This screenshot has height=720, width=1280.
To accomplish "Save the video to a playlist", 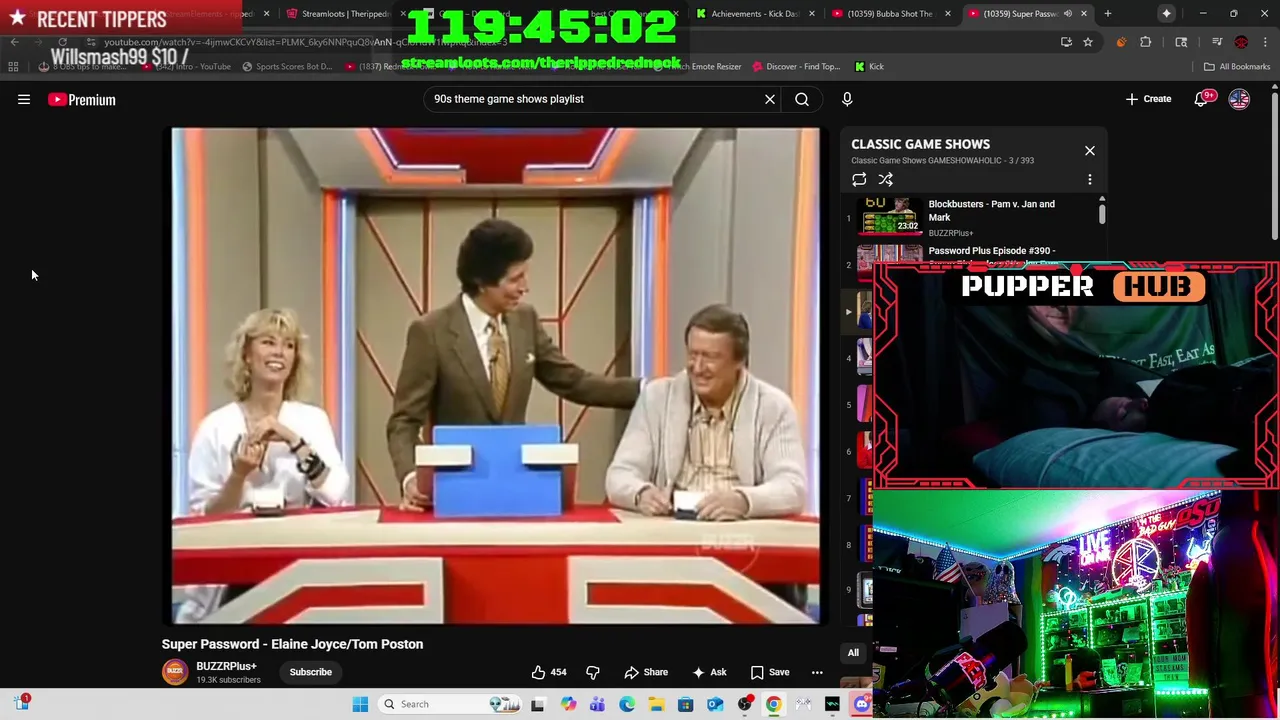I will [x=770, y=672].
